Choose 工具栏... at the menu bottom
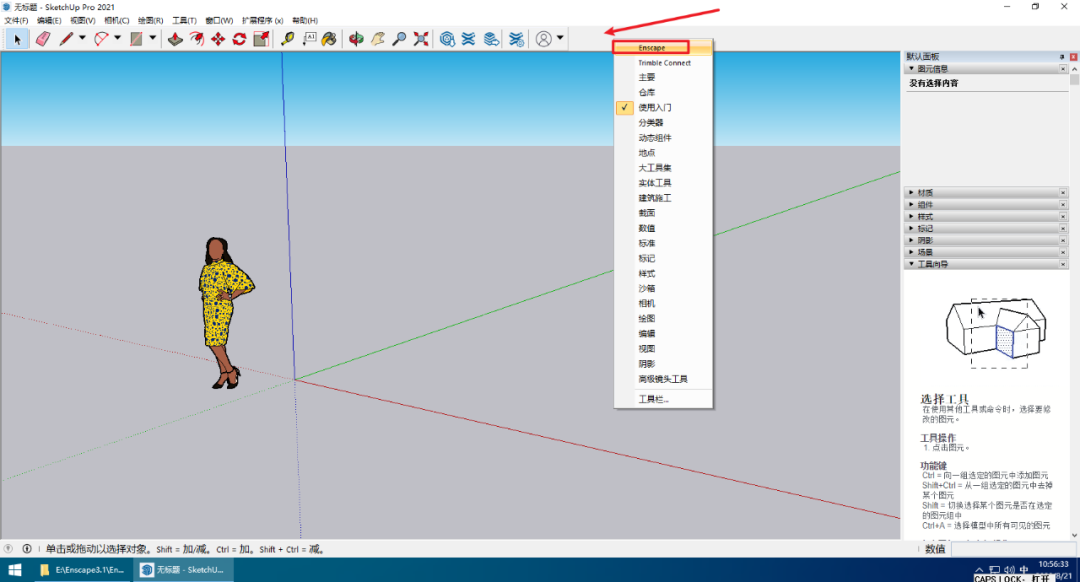Screen dimensions: 1080x582 point(654,399)
